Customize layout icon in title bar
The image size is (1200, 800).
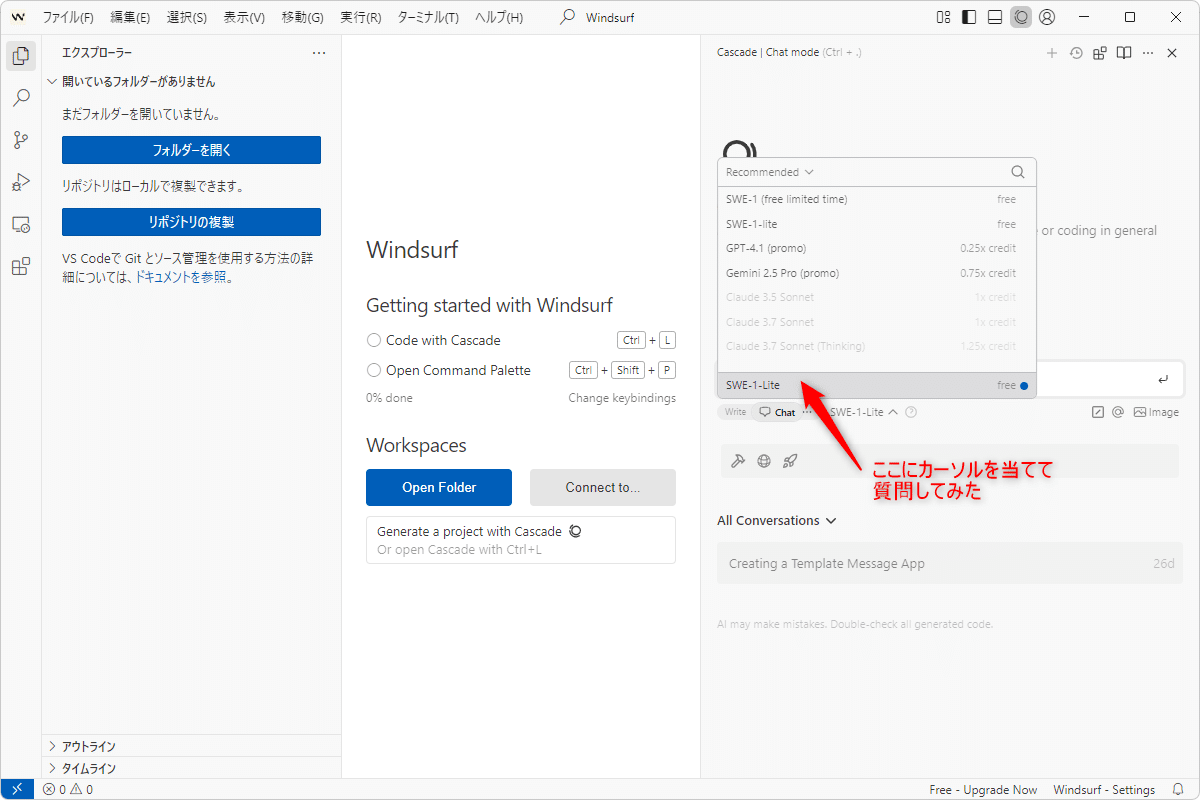pyautogui.click(x=943, y=17)
